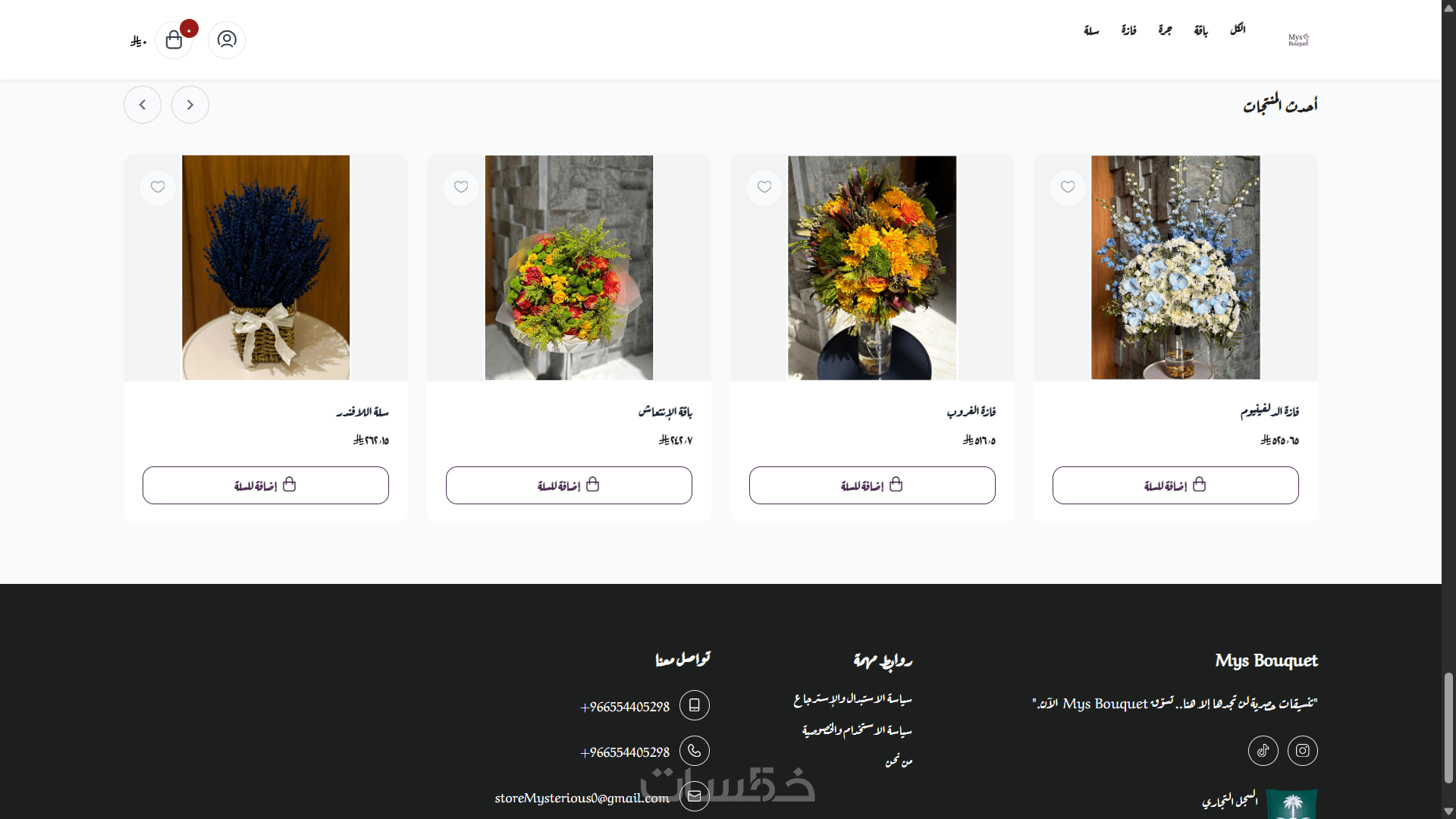Favorite the blue lavender basket product
The width and height of the screenshot is (1456, 819).
coord(158,187)
